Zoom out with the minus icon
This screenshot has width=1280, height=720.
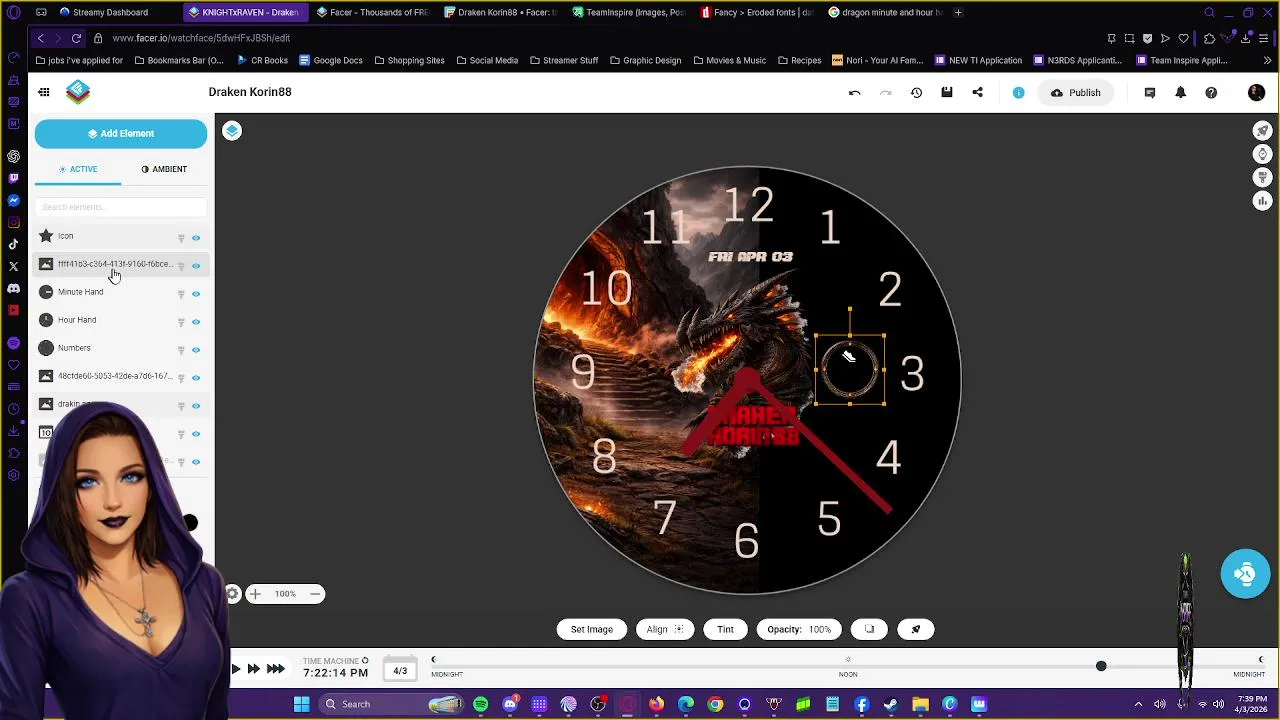[x=315, y=594]
